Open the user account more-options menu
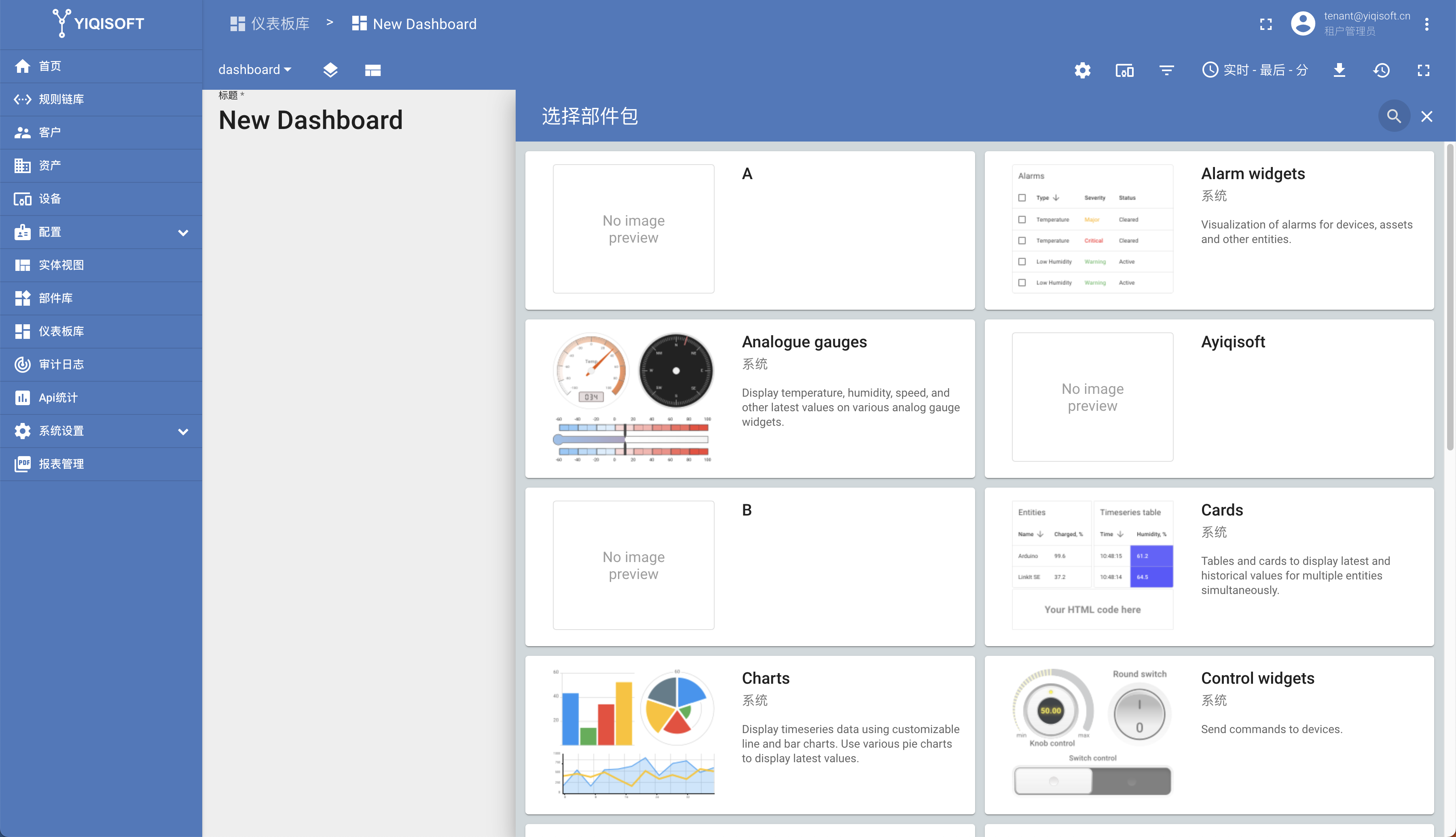The image size is (1456, 837). coord(1426,24)
